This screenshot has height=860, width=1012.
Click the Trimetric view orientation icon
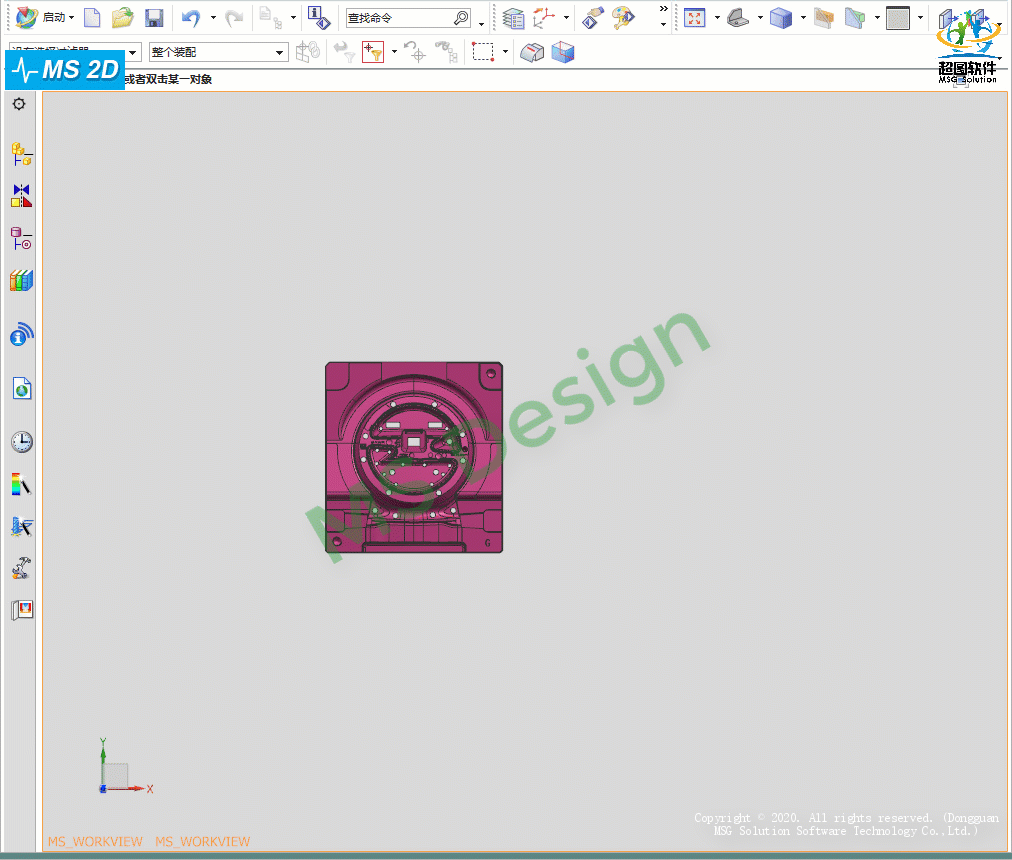pyautogui.click(x=738, y=17)
